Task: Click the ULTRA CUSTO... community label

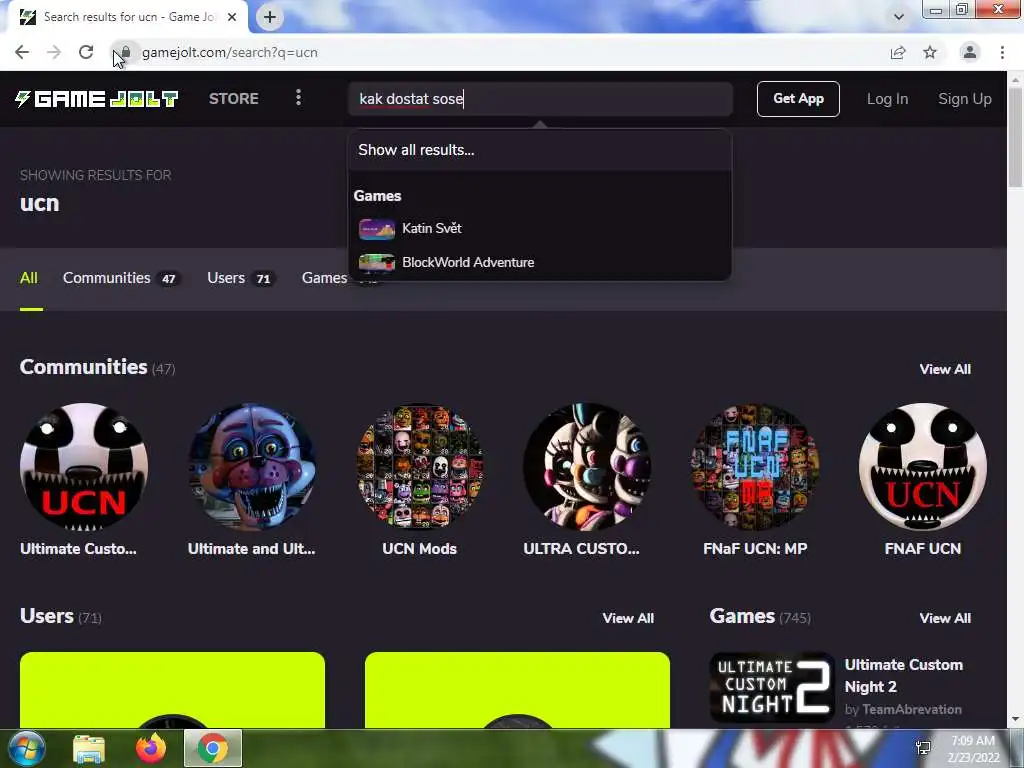Action: 581,549
